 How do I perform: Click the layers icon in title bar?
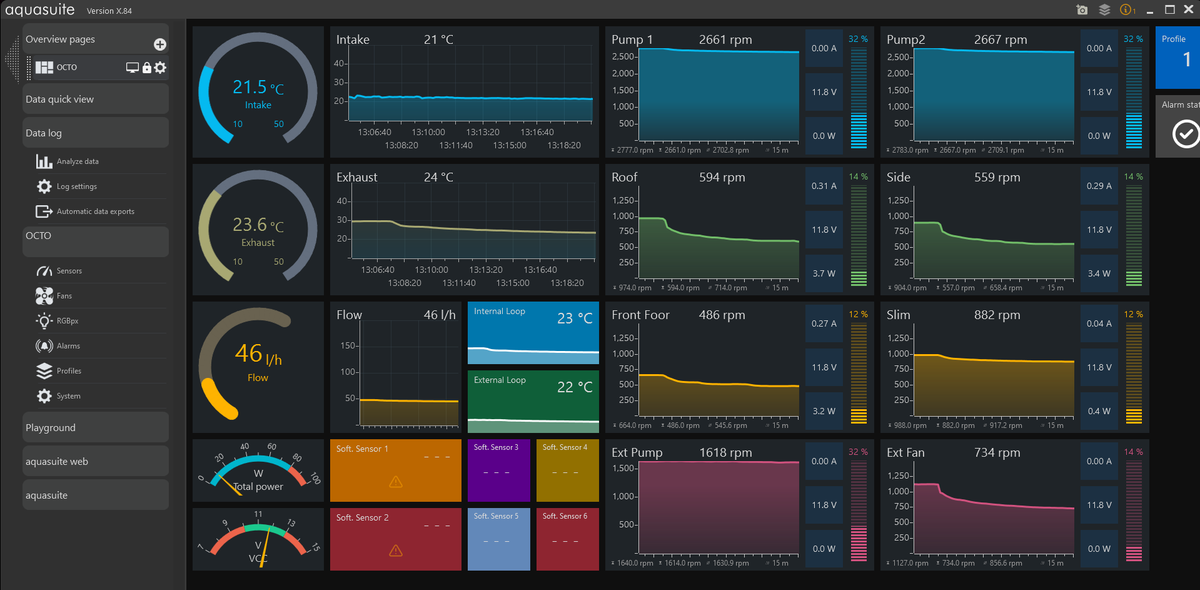1104,10
